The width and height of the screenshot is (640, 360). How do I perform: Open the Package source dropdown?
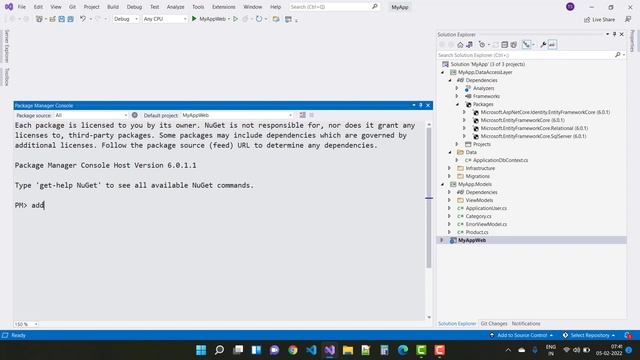click(x=91, y=115)
